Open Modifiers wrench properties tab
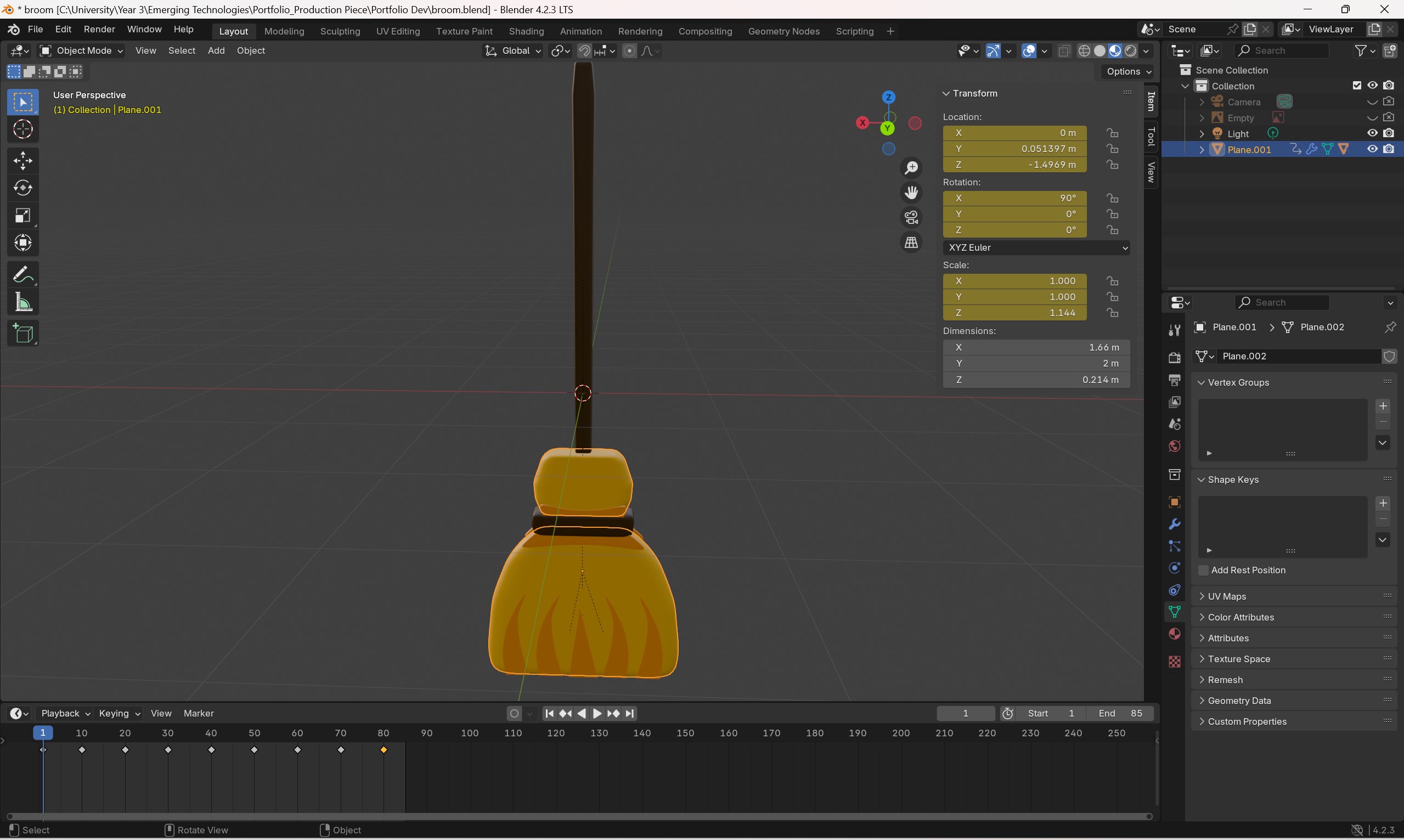Viewport: 1404px width, 840px height. (1174, 524)
